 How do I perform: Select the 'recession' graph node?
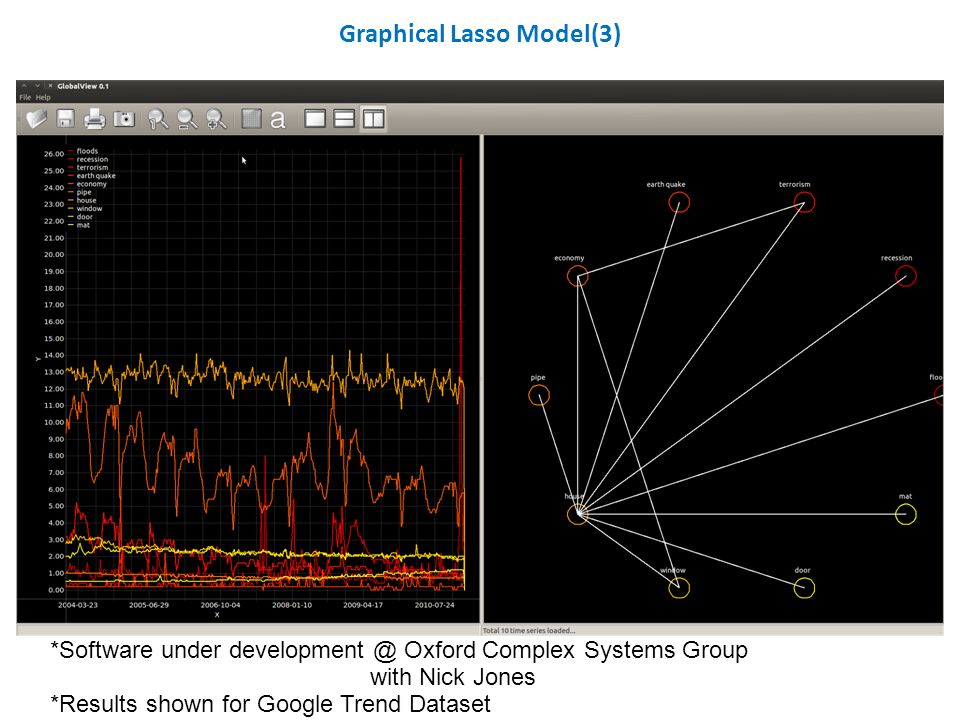[906, 276]
